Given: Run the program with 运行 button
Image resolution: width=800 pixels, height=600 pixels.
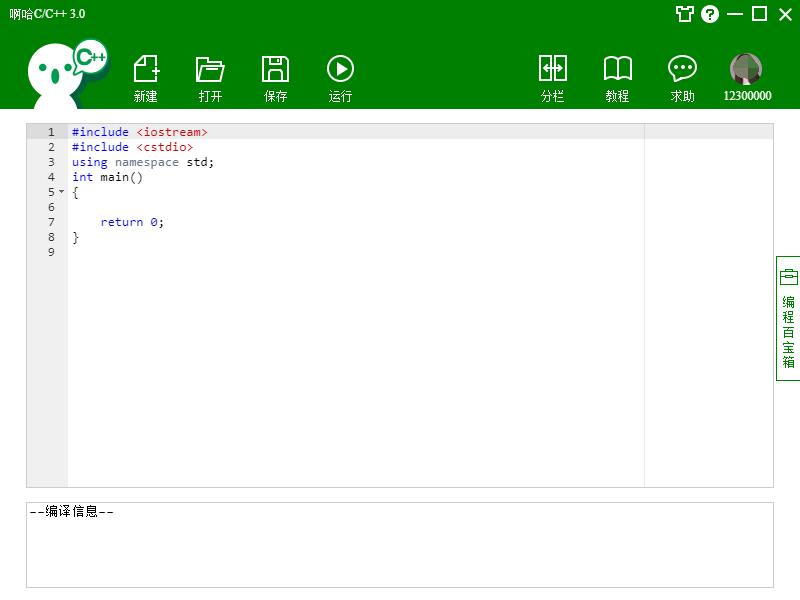Looking at the screenshot, I should click(x=340, y=78).
